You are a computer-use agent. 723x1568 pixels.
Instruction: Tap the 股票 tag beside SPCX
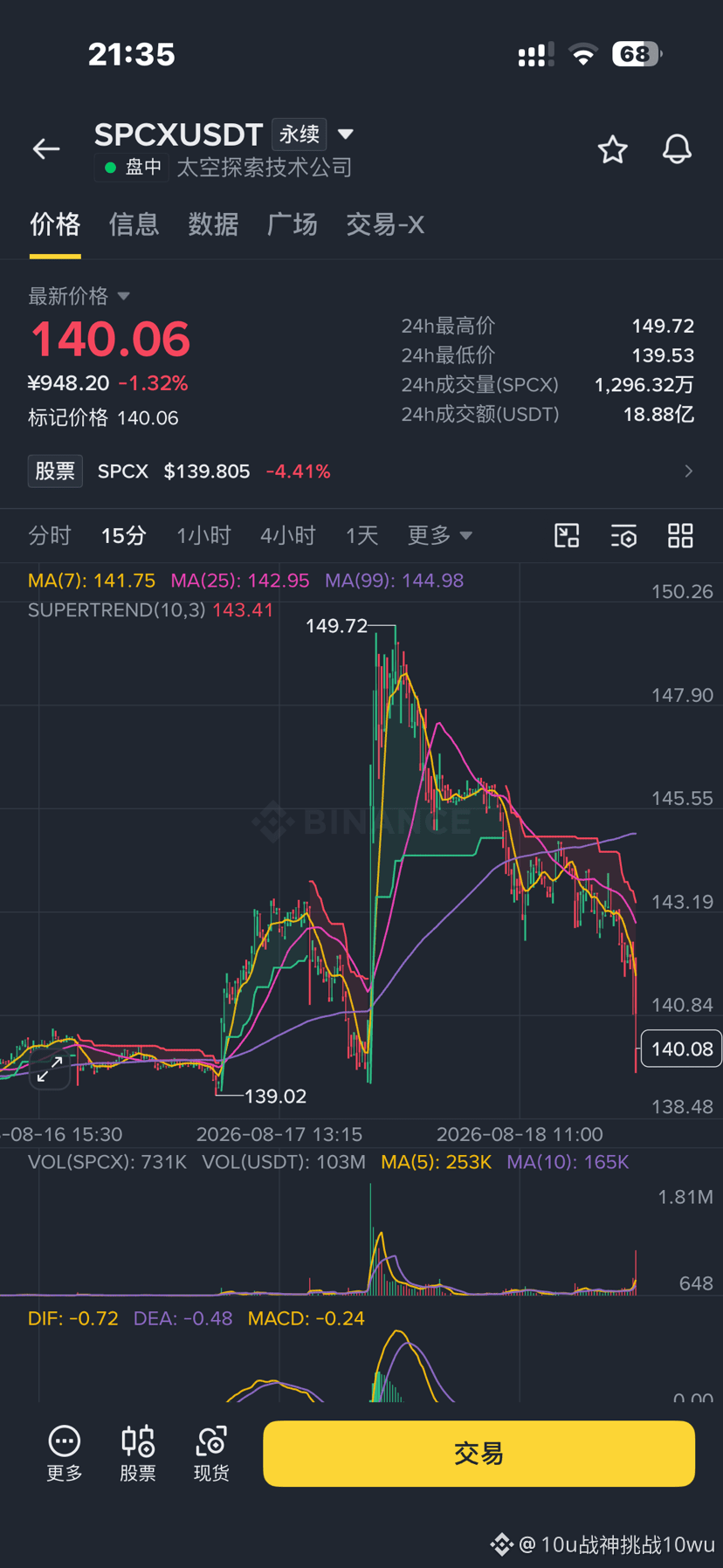(x=55, y=471)
